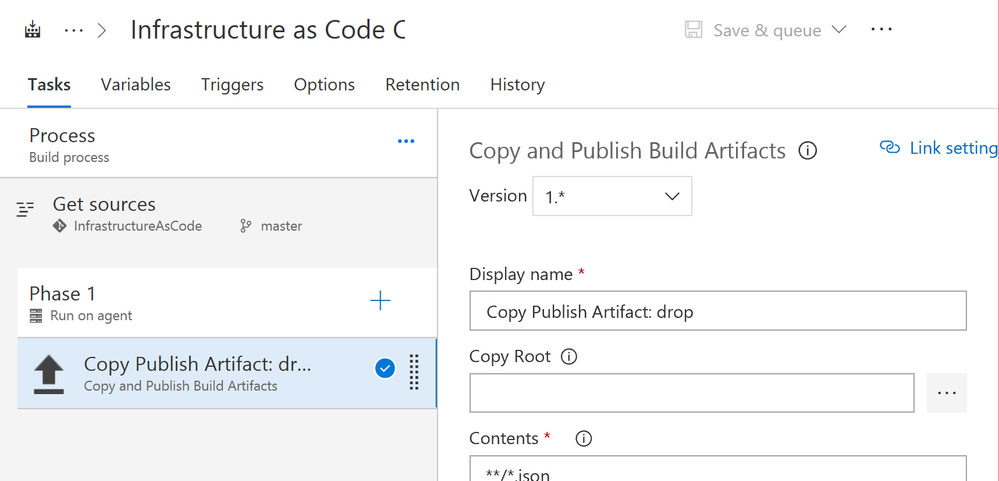The width and height of the screenshot is (999, 481).
Task: Click the InfrastructureAsCode repository name
Action: tap(138, 226)
